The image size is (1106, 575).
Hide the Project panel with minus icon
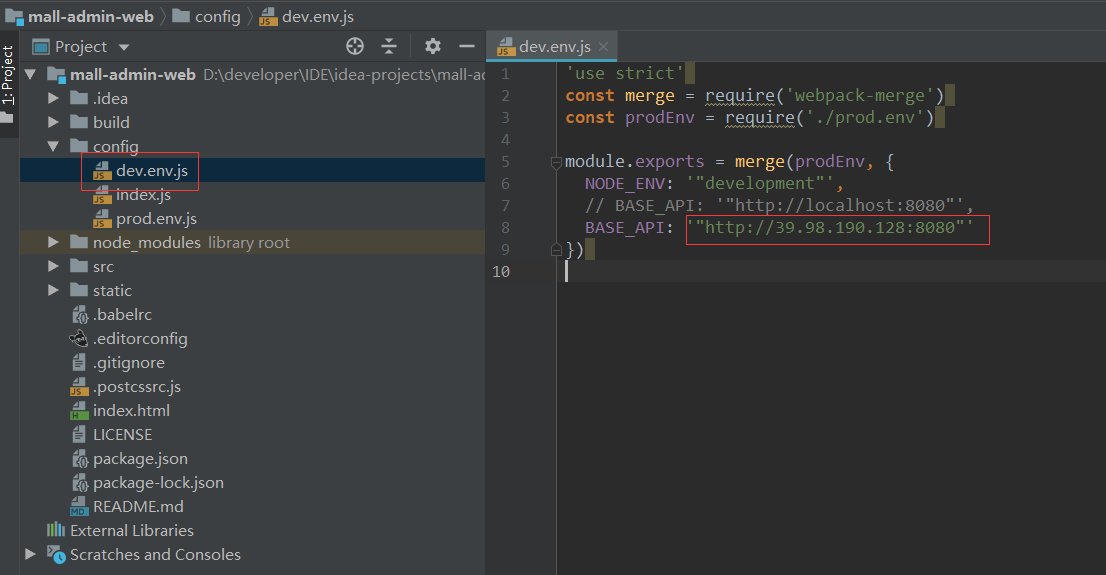(466, 46)
